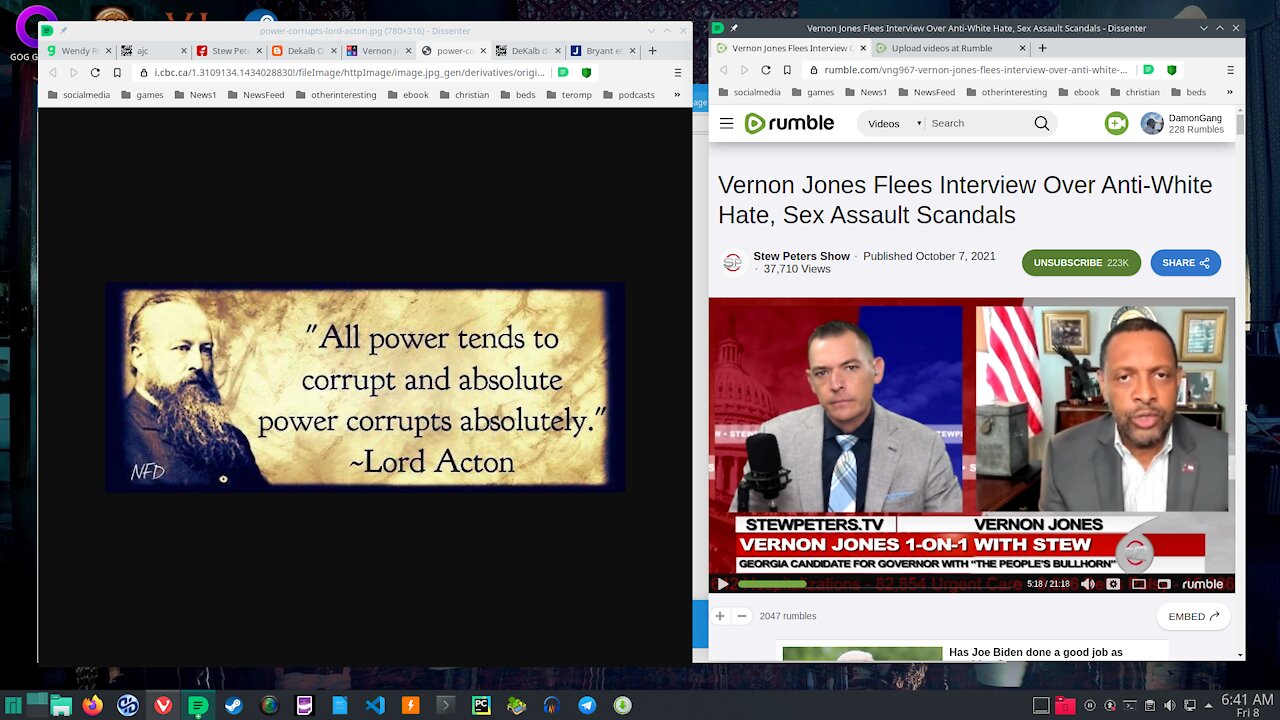Open teromp bookmark folder
This screenshot has width=1280, height=720.
(x=569, y=95)
